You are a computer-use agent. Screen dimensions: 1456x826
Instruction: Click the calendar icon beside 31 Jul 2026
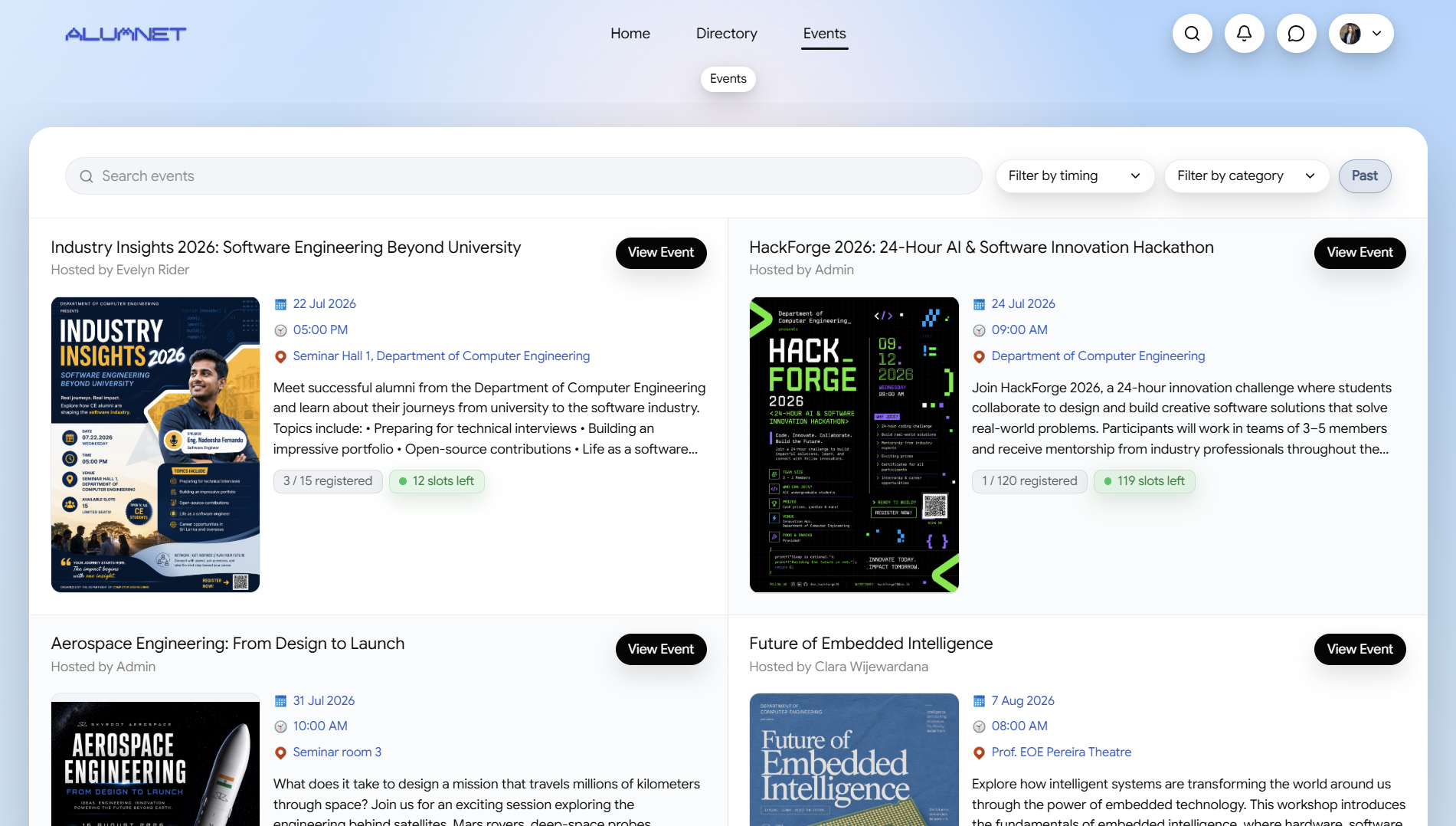point(280,701)
